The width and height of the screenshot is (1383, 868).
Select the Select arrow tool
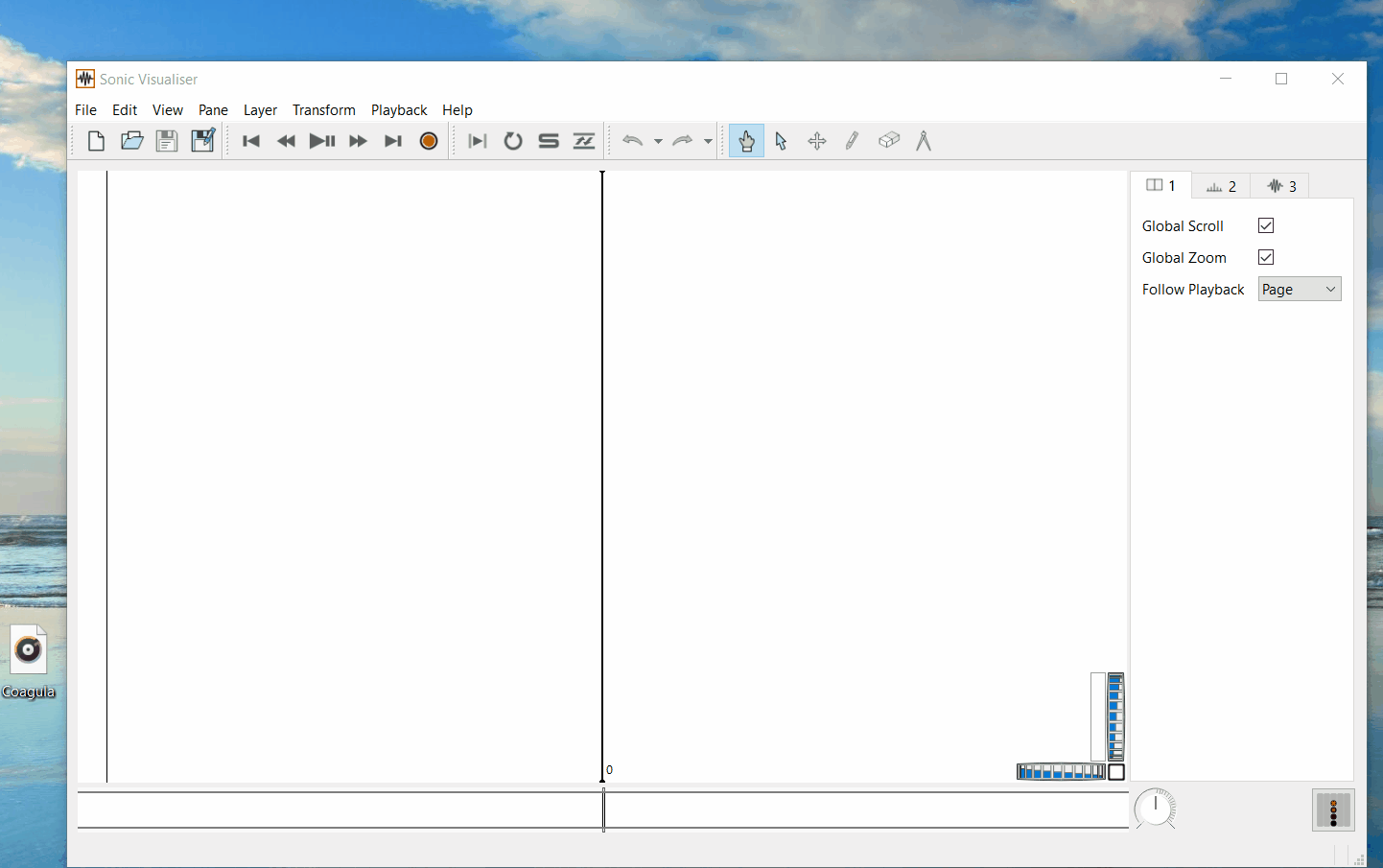(x=781, y=141)
